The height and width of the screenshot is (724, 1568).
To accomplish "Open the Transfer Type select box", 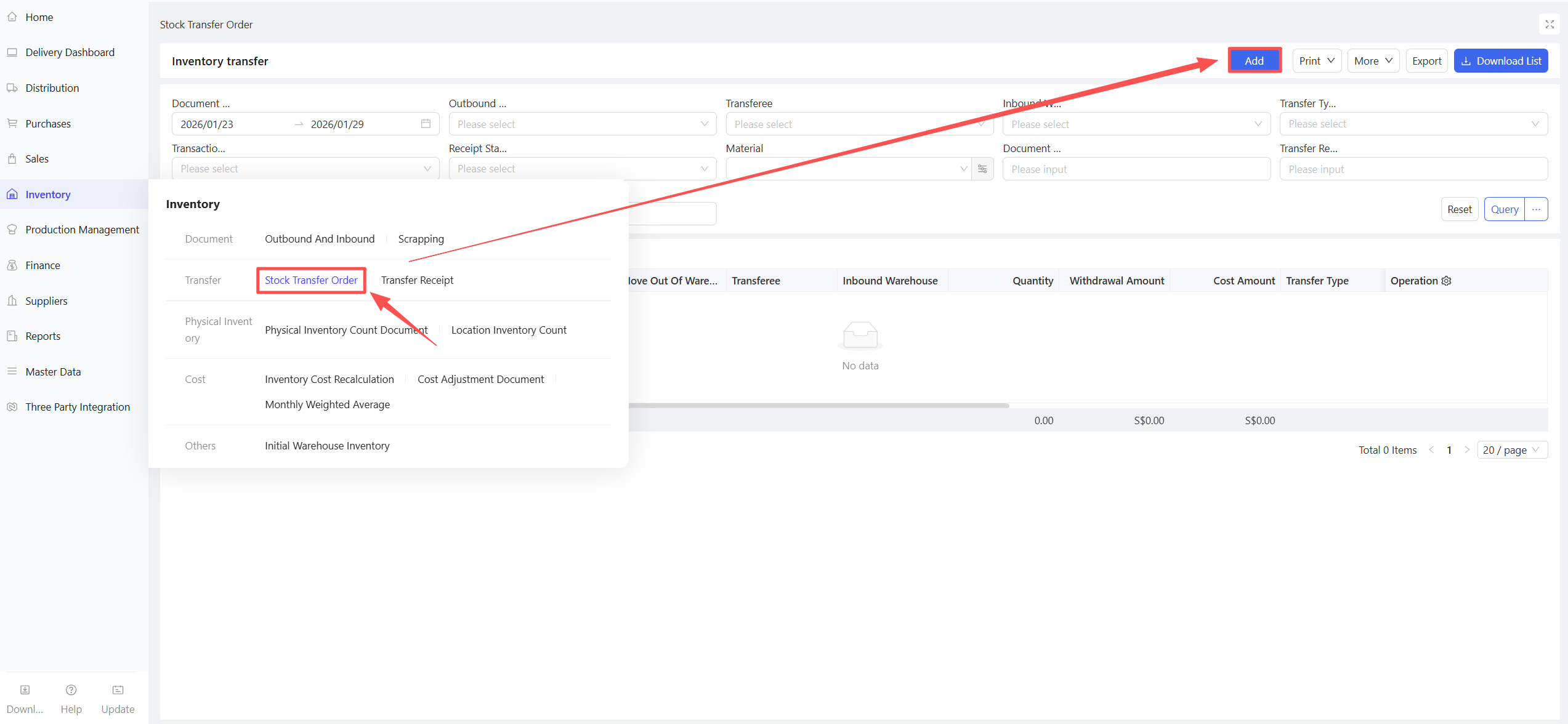I will pos(1413,124).
